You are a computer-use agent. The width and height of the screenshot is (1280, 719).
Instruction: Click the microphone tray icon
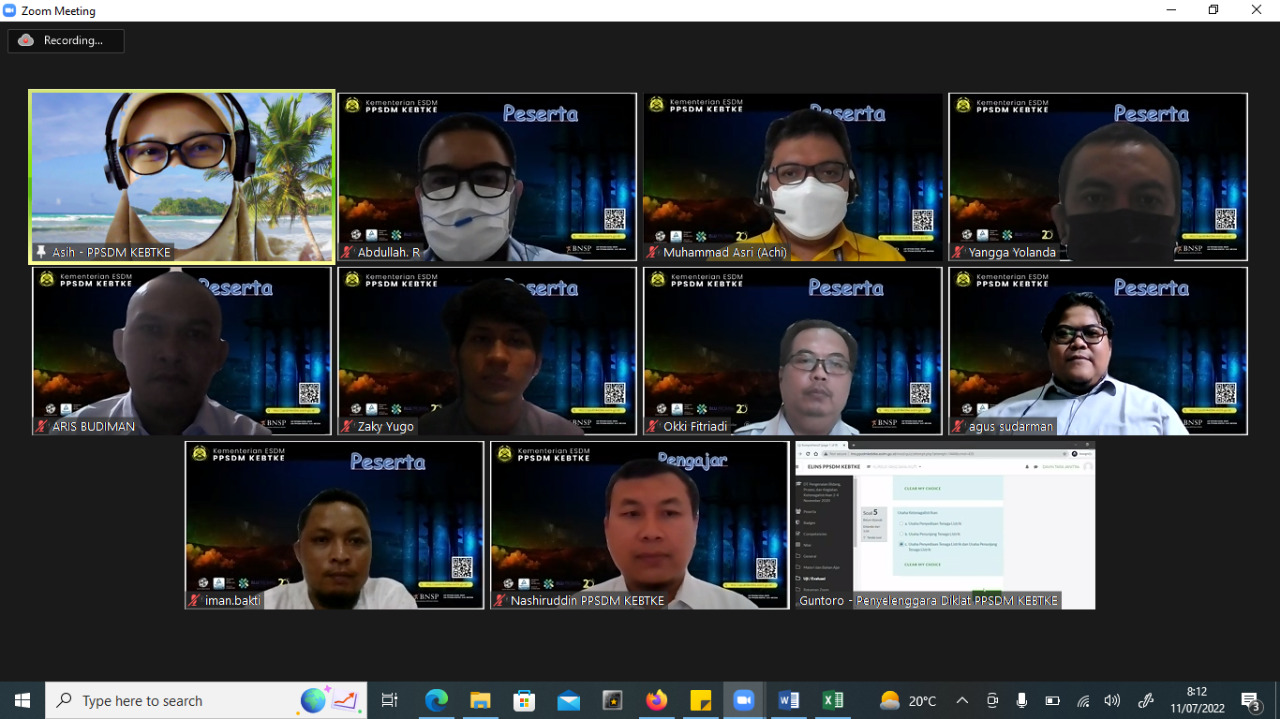point(1022,700)
